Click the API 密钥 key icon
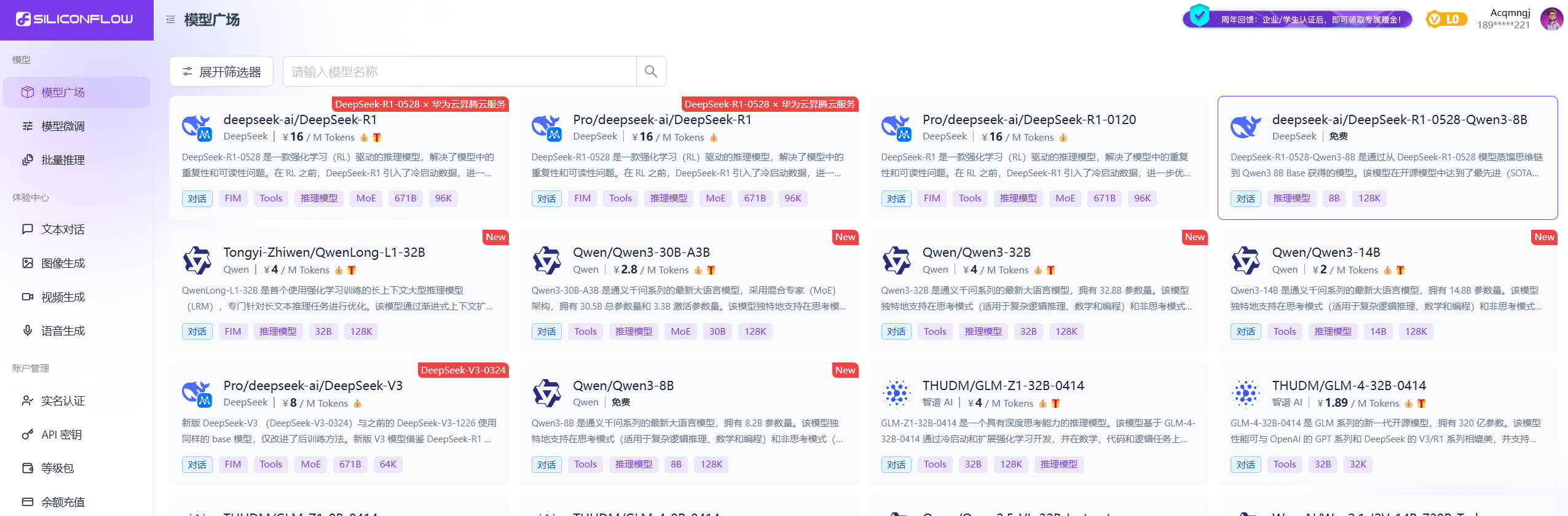Viewport: 1568px width, 516px height. [28, 434]
